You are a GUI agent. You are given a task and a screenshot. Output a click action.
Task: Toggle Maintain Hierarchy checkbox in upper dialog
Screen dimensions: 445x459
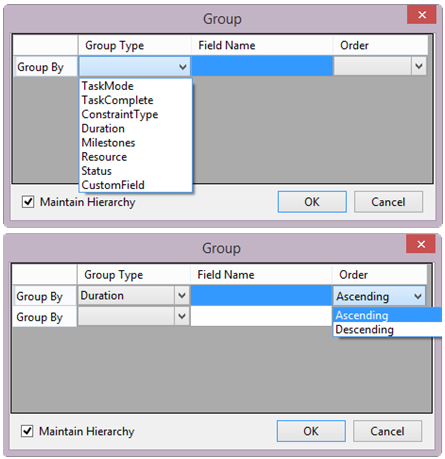click(x=28, y=202)
